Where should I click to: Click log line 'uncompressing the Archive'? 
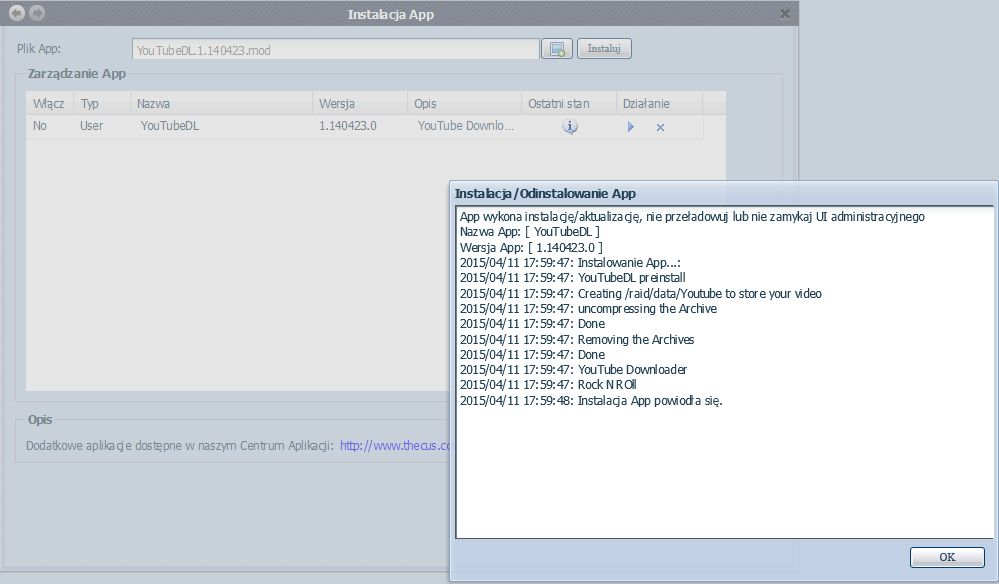[x=589, y=309]
